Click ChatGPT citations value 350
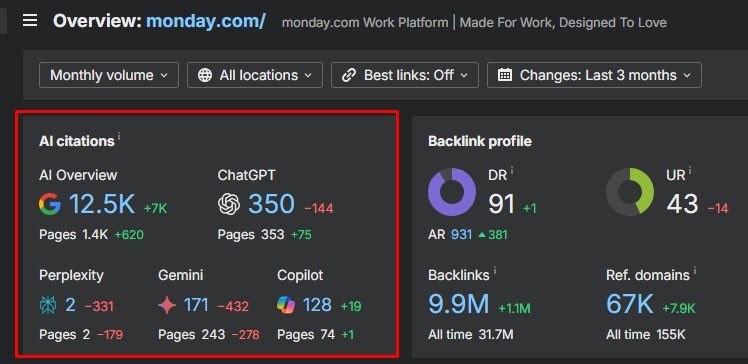 point(271,204)
